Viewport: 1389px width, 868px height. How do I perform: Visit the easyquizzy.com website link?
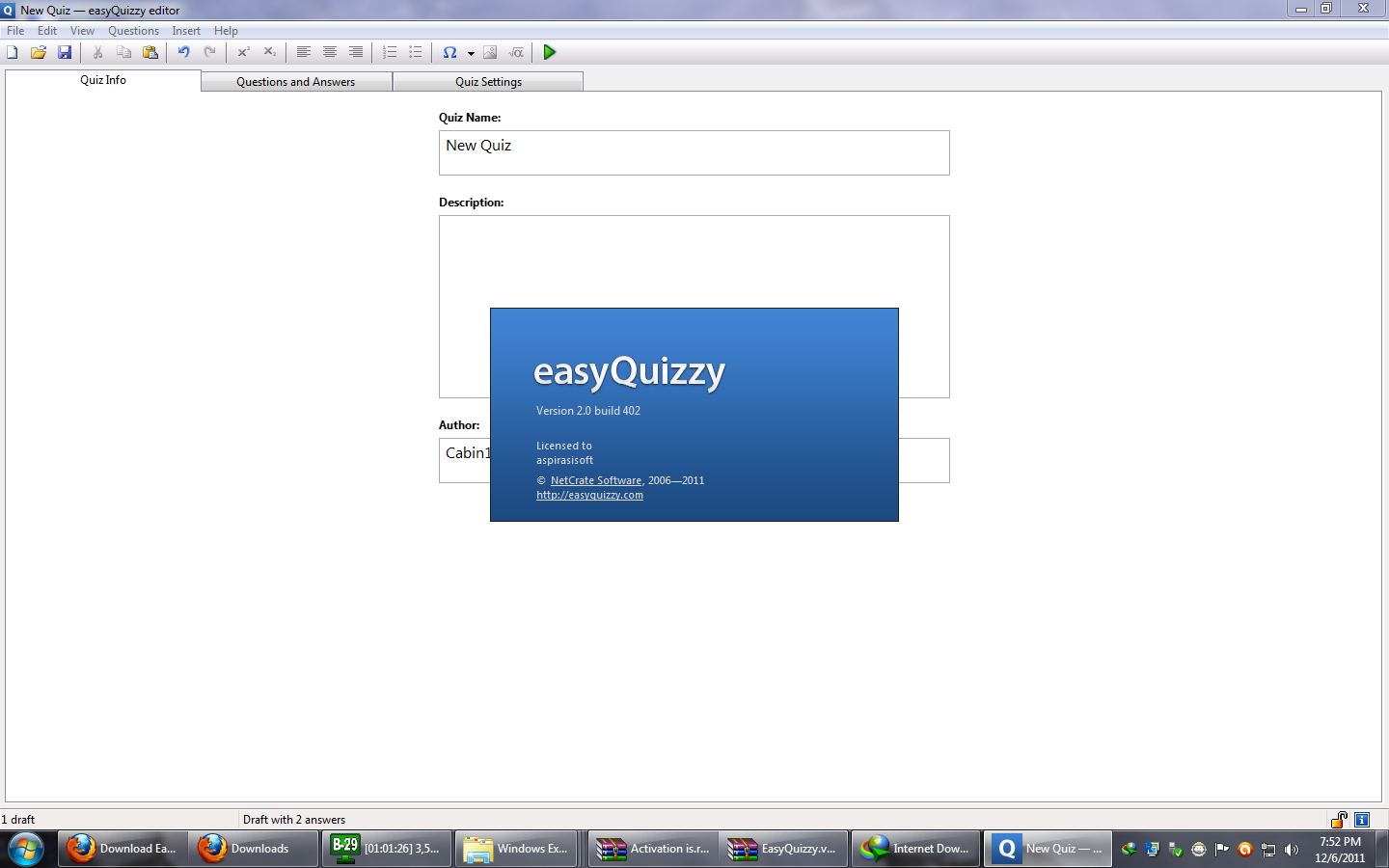point(589,494)
